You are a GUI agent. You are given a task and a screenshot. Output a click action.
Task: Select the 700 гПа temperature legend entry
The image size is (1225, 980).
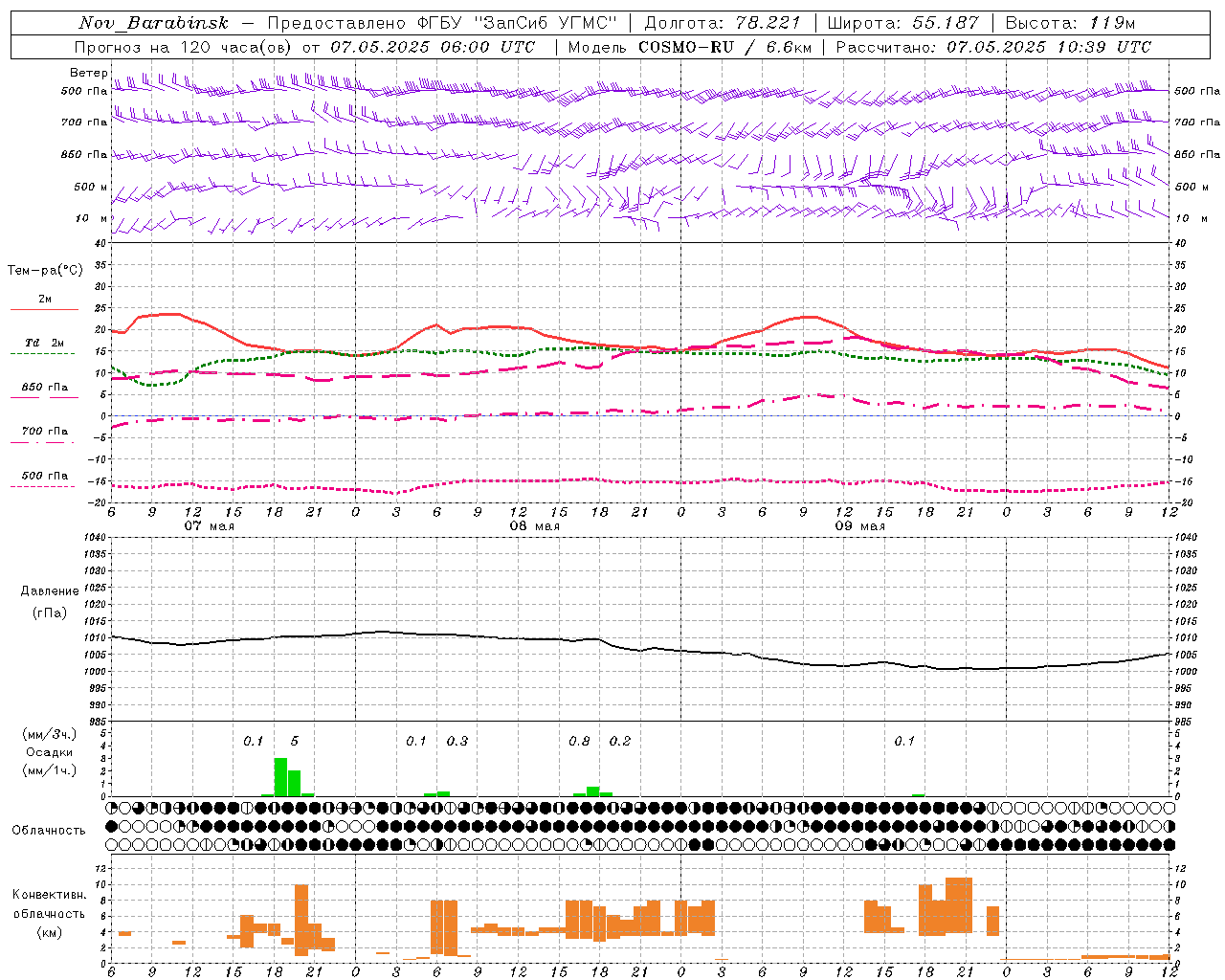[45, 432]
